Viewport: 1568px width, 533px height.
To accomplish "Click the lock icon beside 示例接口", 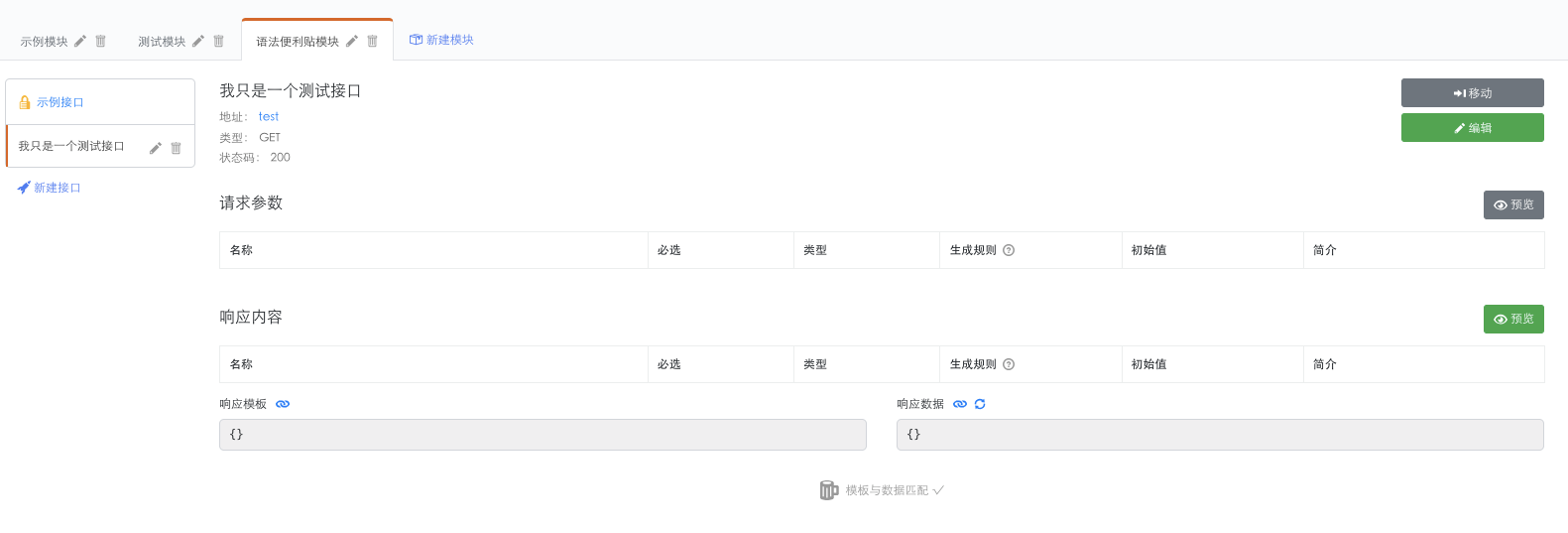I will click(25, 102).
